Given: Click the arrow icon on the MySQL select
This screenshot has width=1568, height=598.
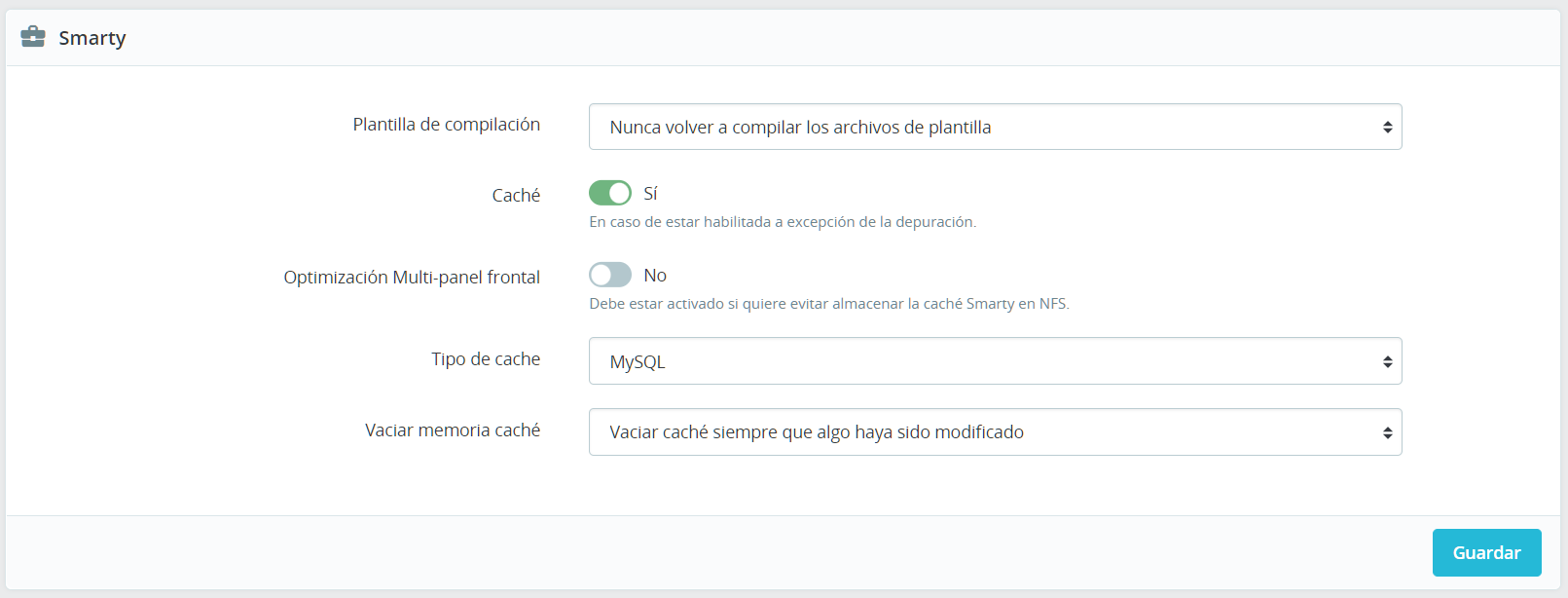Looking at the screenshot, I should click(1387, 362).
